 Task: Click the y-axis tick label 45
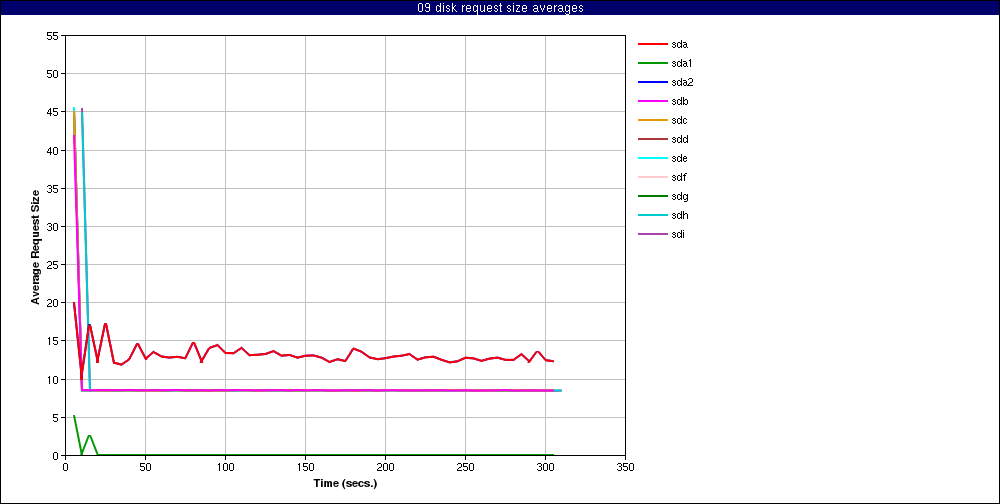pos(53,112)
